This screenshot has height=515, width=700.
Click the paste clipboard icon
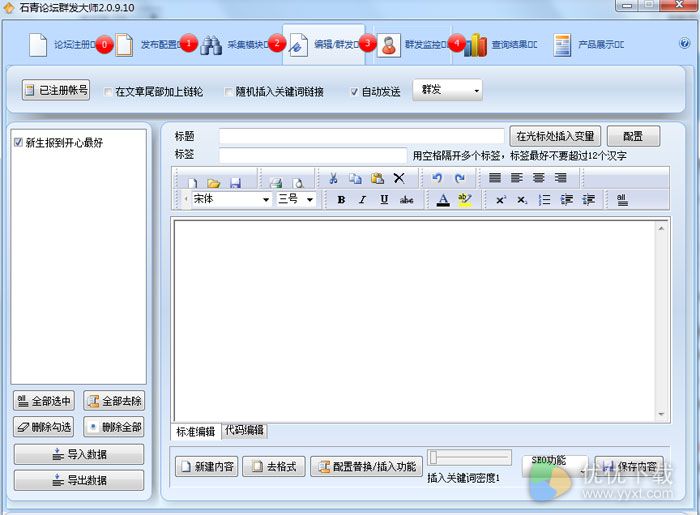(x=377, y=179)
